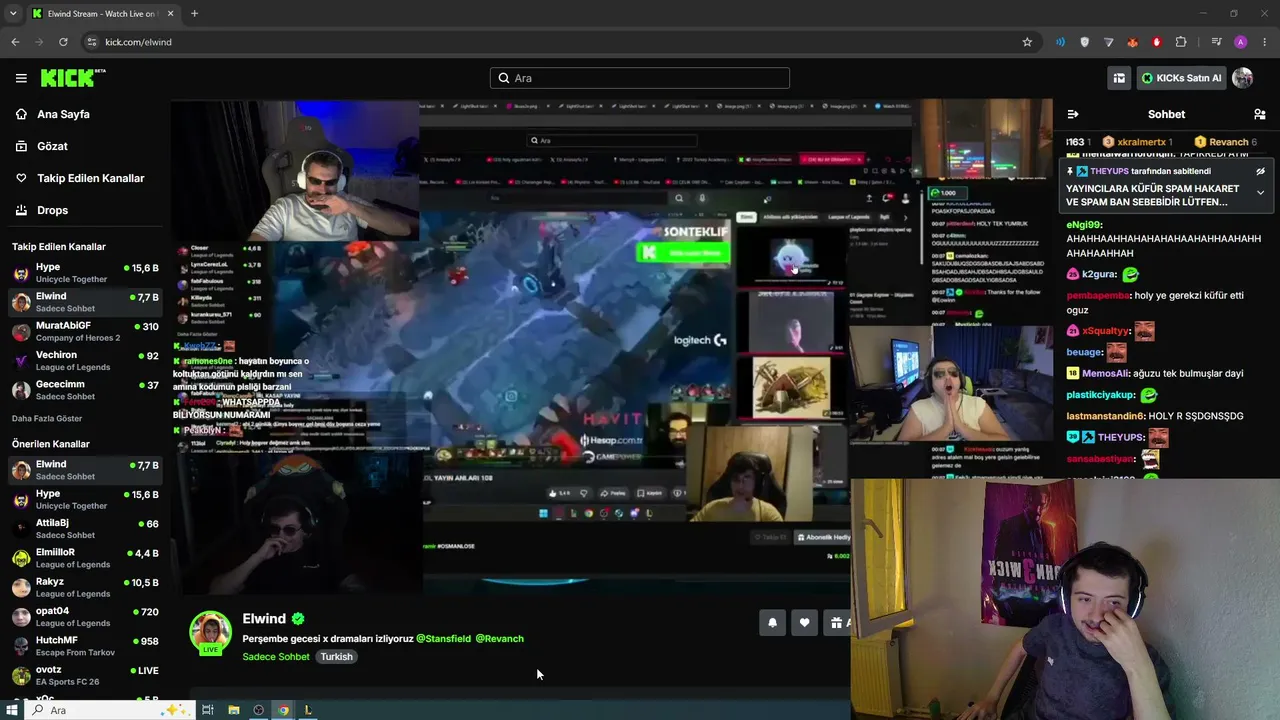Go to Ana Sayfa in the sidebar
This screenshot has height=720, width=1280.
(63, 114)
